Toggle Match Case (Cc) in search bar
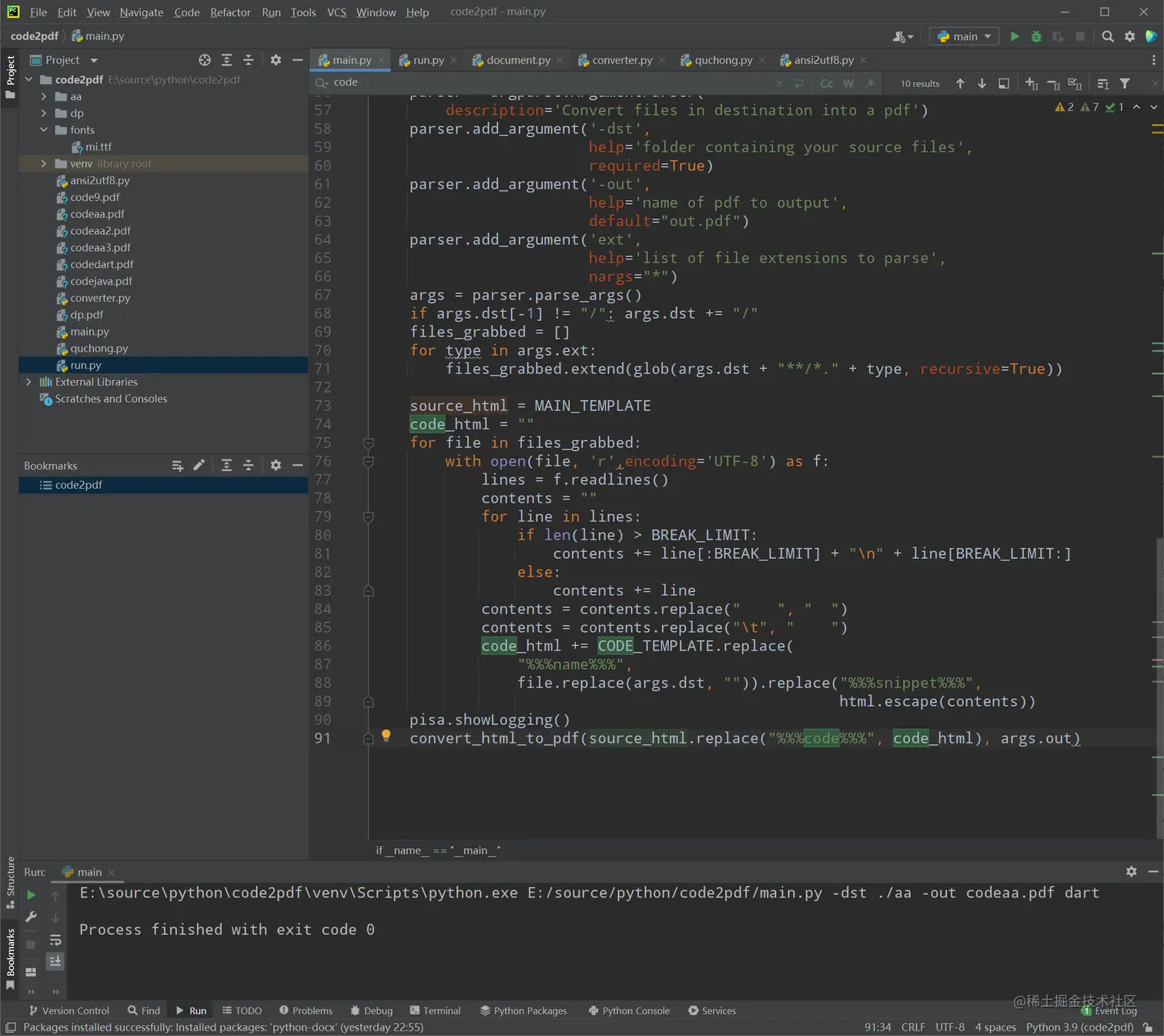 tap(827, 83)
